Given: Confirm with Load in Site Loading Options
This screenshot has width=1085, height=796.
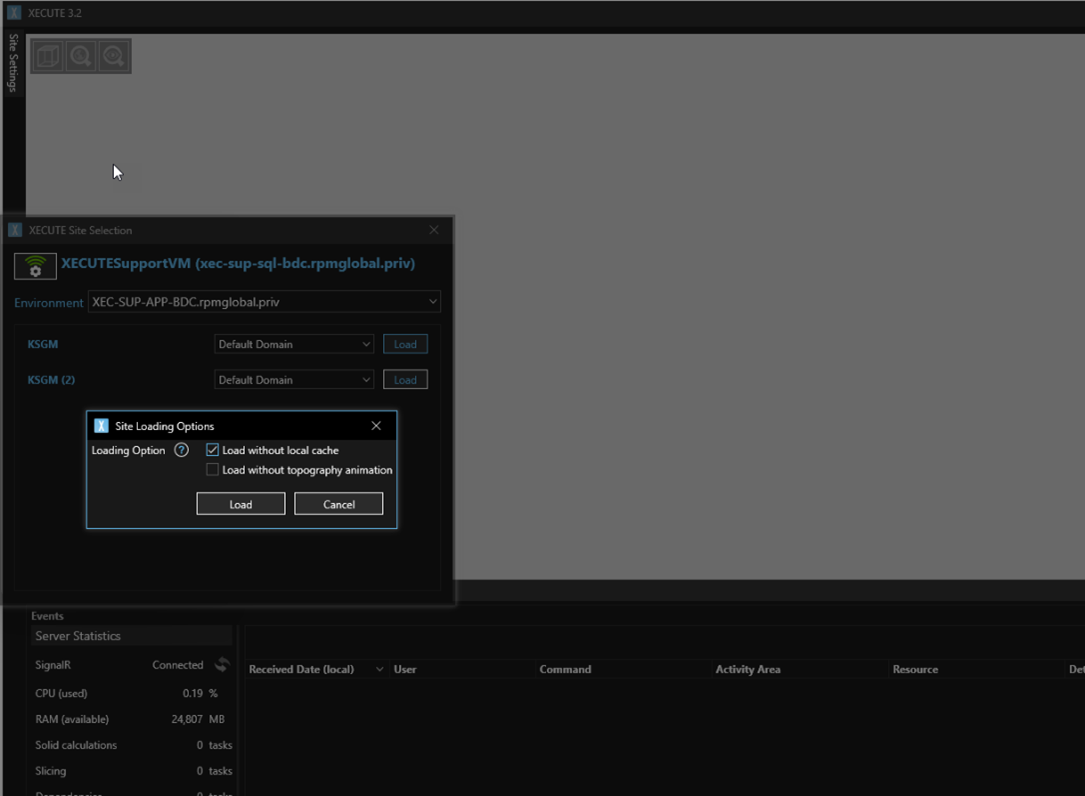Looking at the screenshot, I should point(241,504).
